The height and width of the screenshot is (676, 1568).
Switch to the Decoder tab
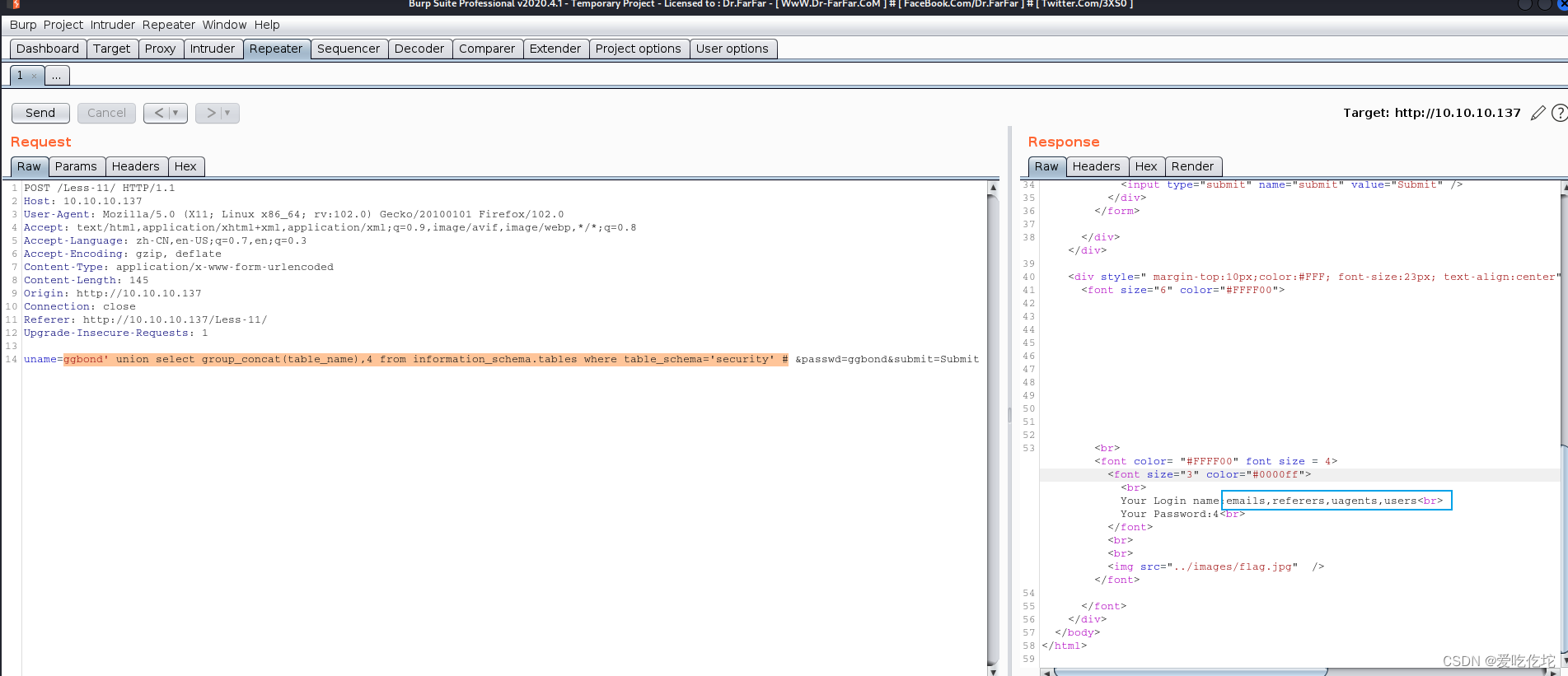pyautogui.click(x=419, y=49)
